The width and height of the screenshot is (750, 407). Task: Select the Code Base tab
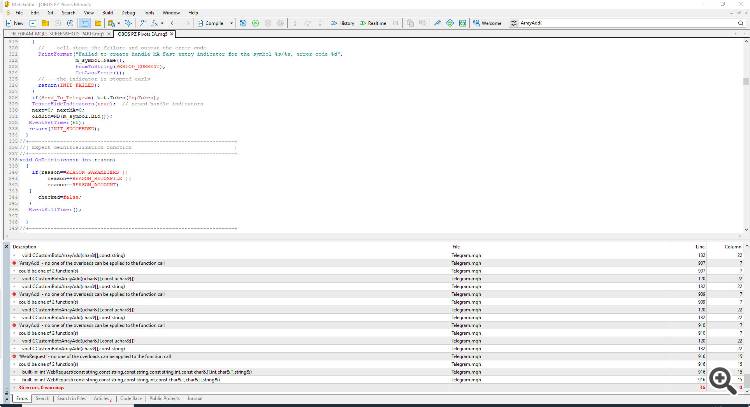tap(131, 398)
